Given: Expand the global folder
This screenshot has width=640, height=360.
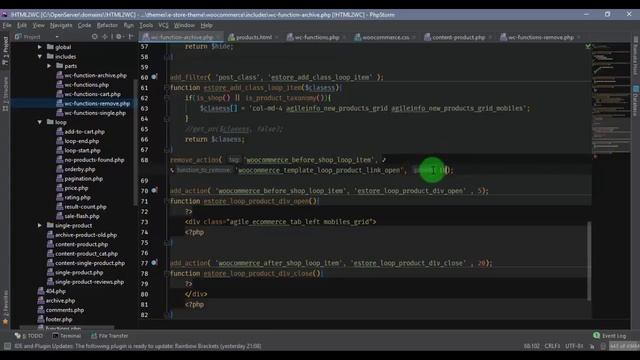Looking at the screenshot, I should 40,47.
